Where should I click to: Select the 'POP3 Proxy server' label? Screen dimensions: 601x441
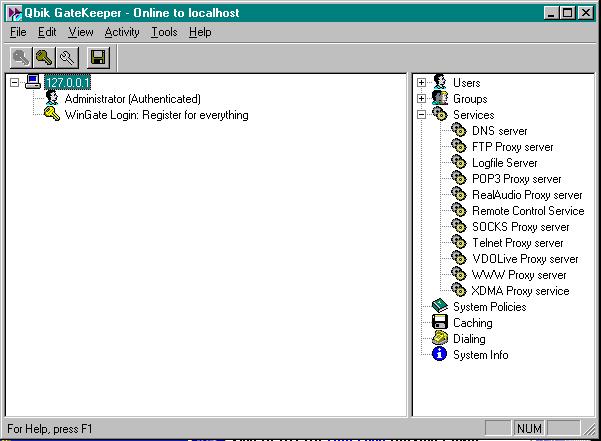click(517, 179)
